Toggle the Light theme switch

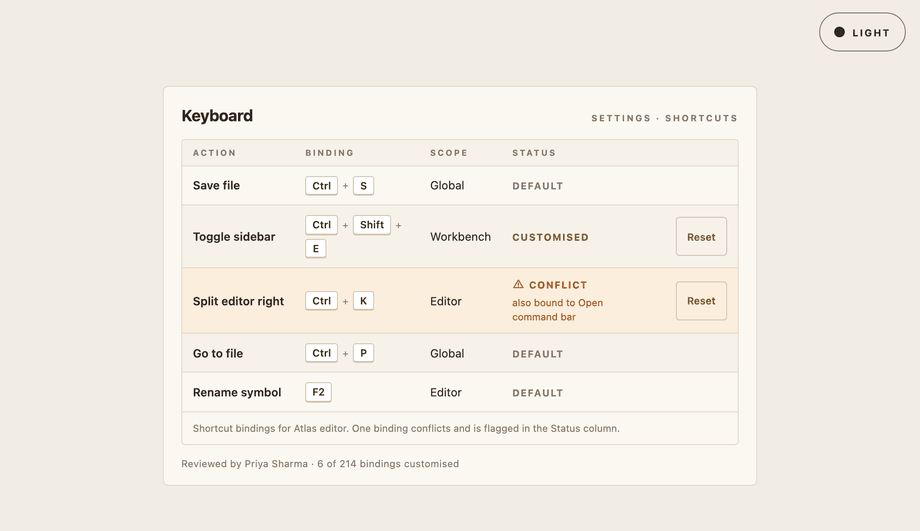pyautogui.click(x=862, y=32)
